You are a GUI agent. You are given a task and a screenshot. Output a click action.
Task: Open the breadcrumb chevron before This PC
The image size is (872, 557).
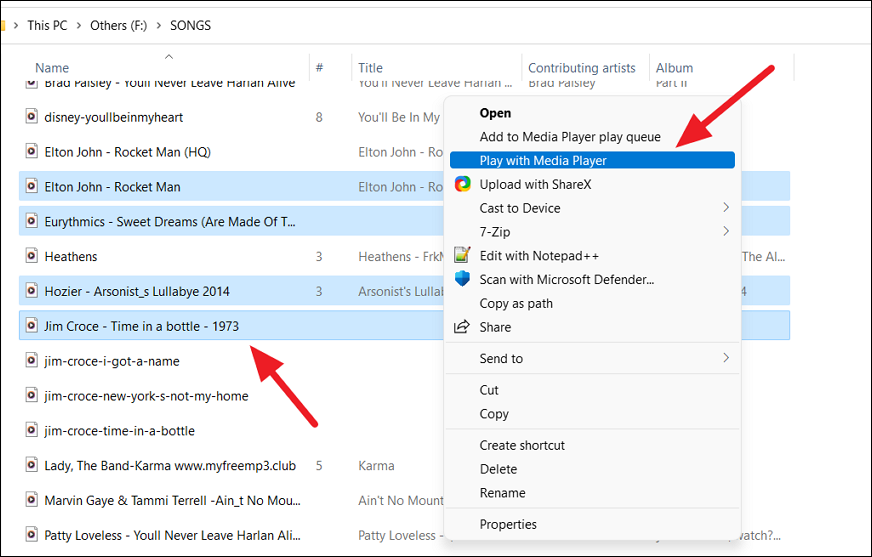point(16,26)
